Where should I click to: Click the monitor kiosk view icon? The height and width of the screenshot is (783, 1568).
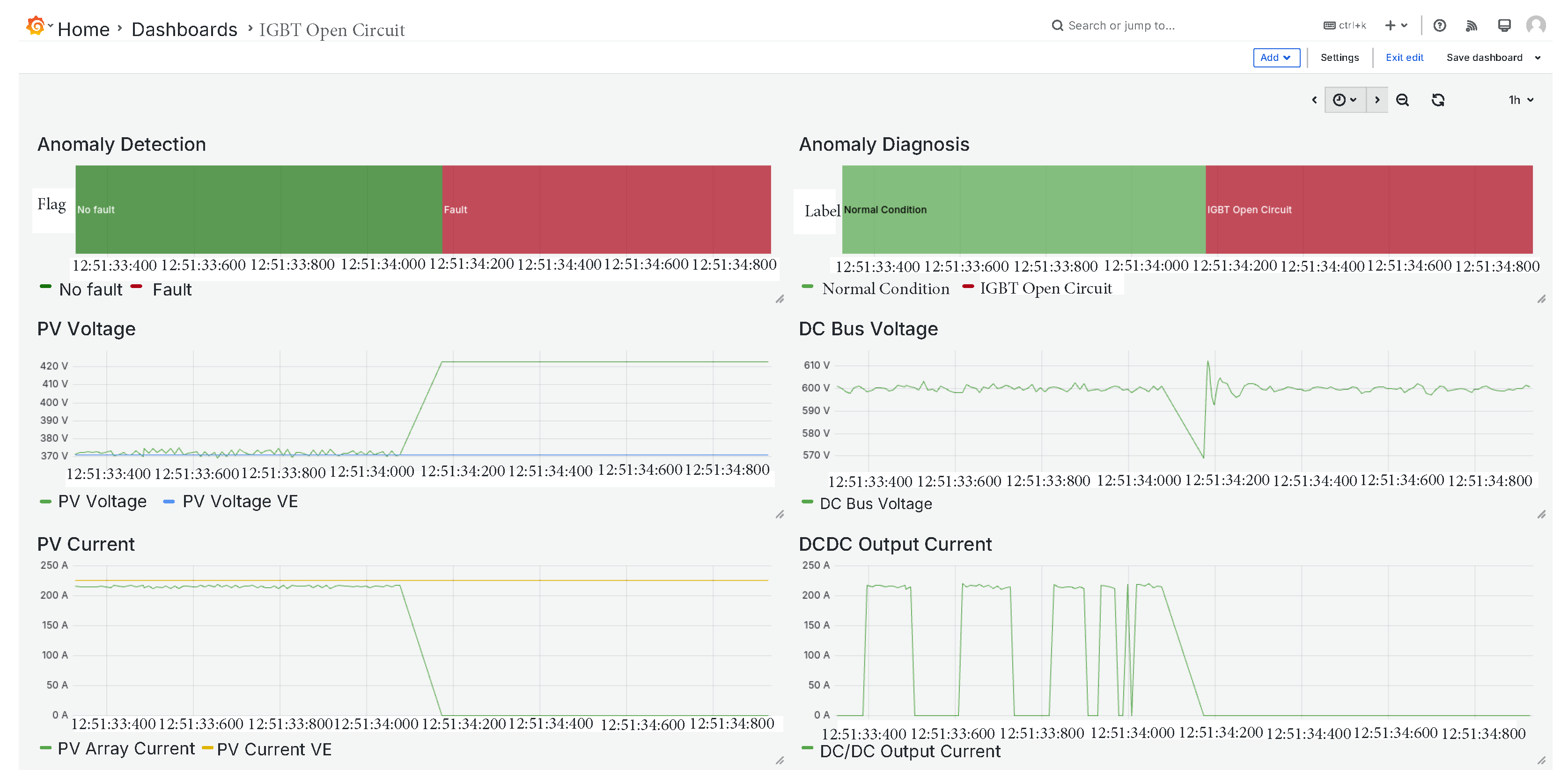[1503, 26]
